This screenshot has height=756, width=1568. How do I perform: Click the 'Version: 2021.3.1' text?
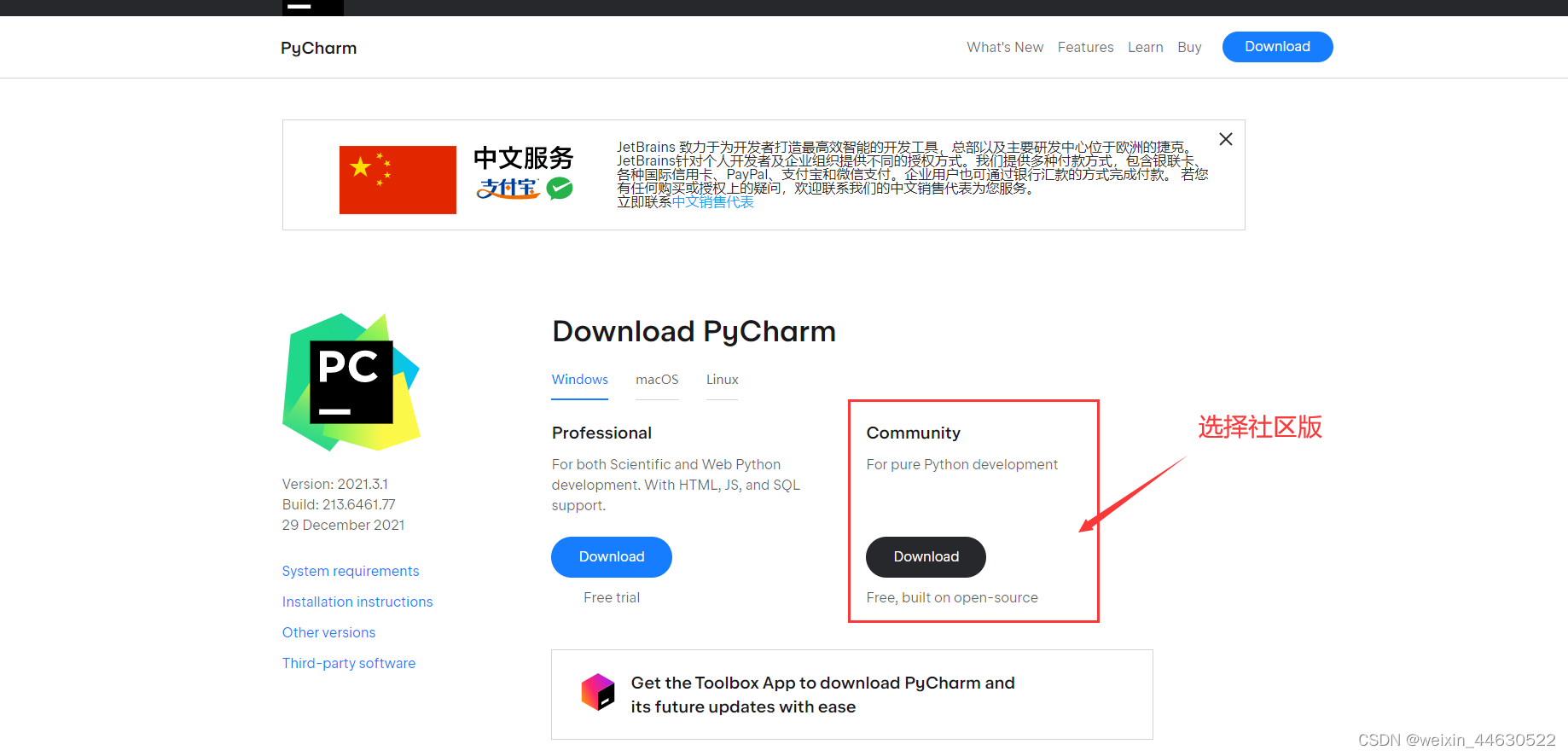pyautogui.click(x=335, y=484)
